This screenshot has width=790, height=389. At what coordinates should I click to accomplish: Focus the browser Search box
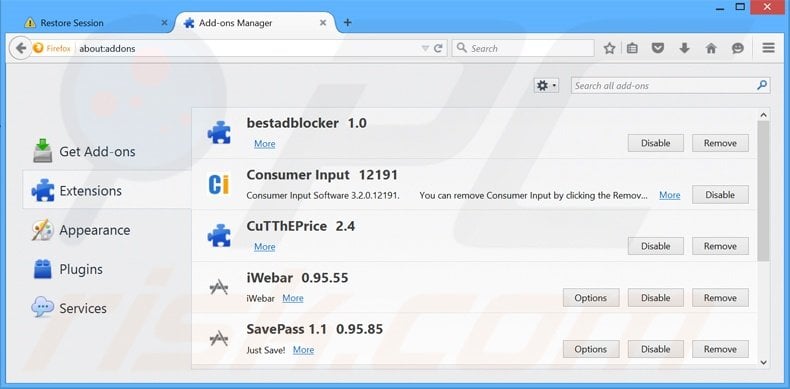pos(523,48)
